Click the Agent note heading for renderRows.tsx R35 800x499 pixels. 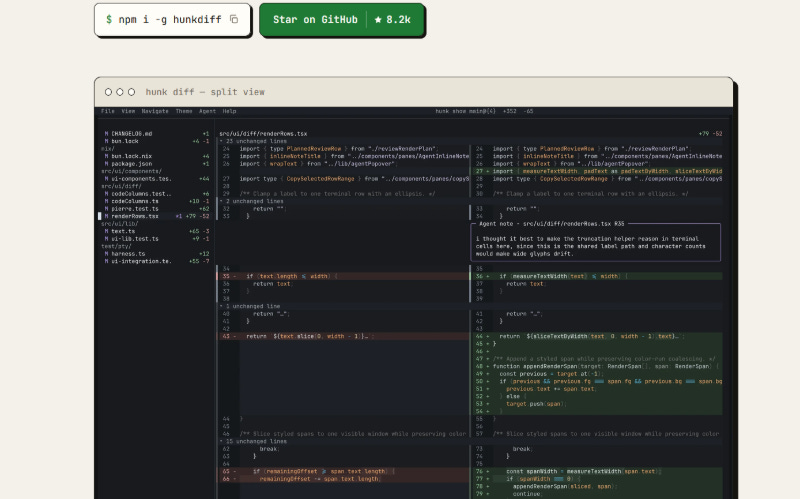[552, 223]
